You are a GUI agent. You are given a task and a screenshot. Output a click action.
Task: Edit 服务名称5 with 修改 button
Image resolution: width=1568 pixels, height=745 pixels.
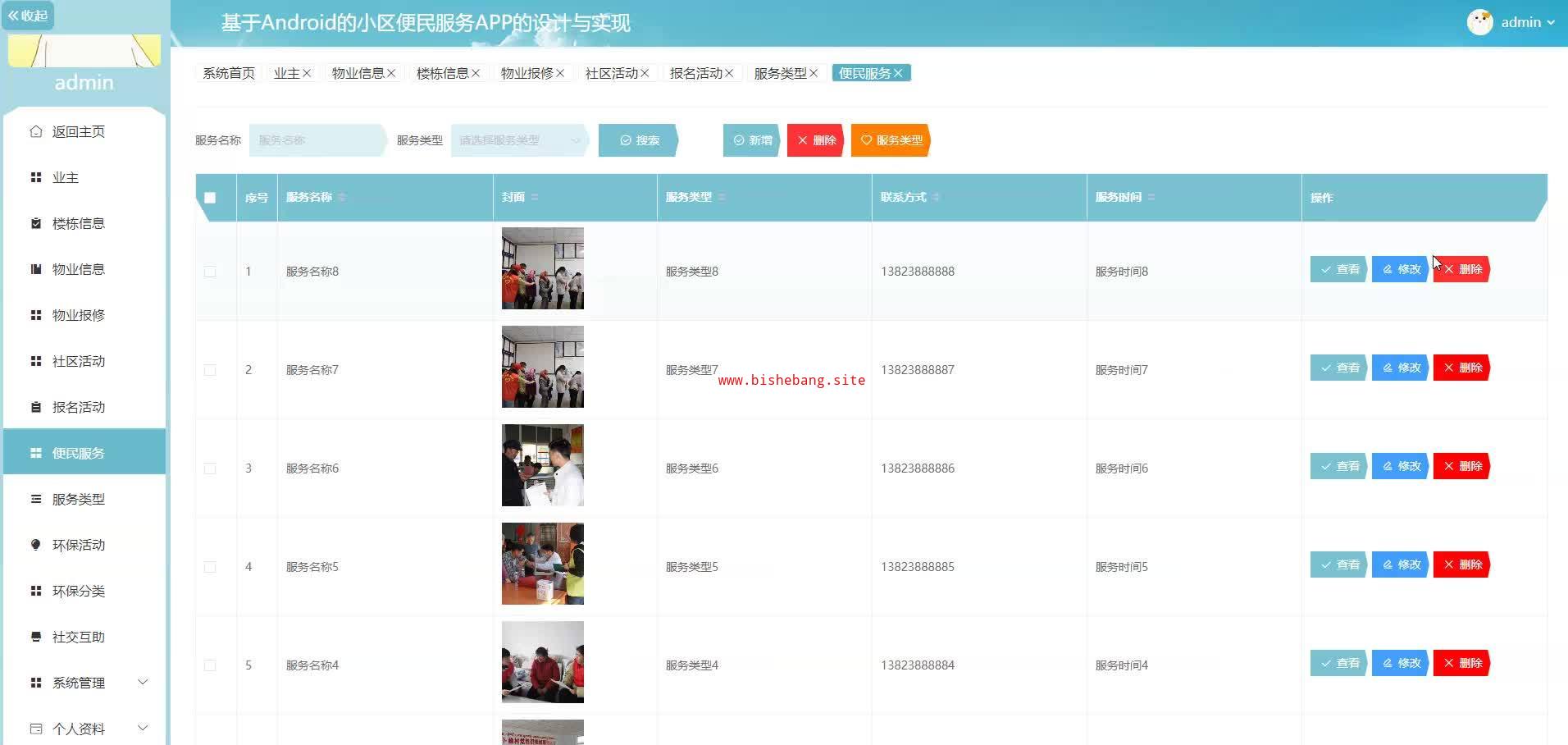coord(1401,564)
